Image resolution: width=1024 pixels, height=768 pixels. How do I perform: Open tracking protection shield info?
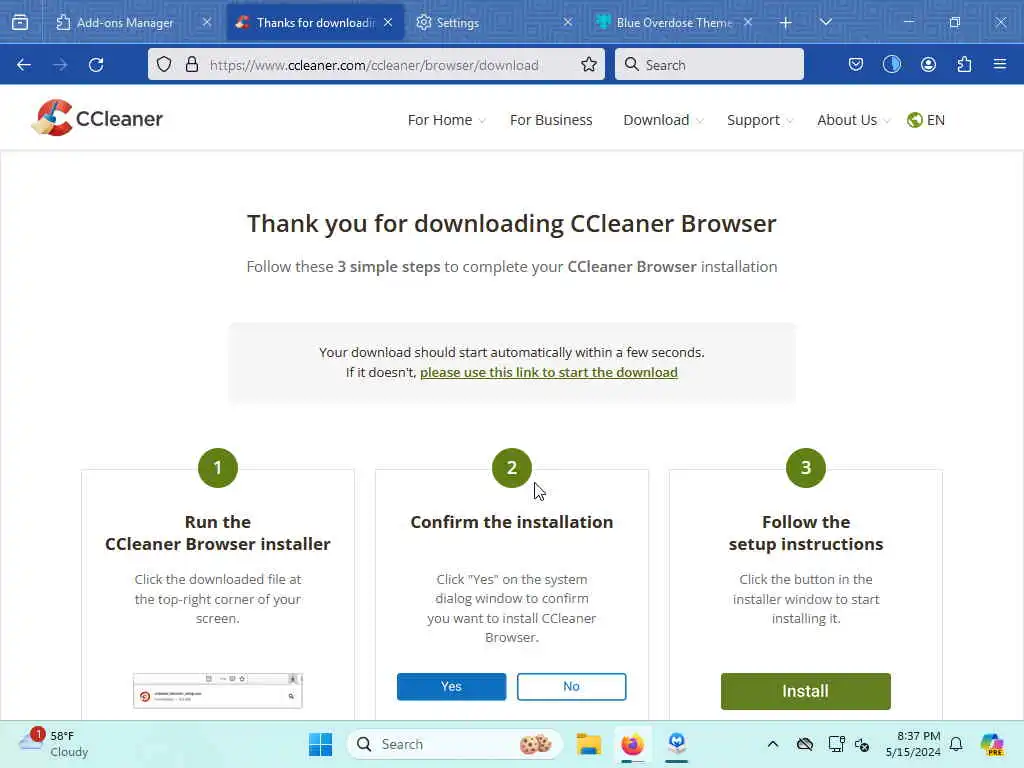pyautogui.click(x=164, y=65)
